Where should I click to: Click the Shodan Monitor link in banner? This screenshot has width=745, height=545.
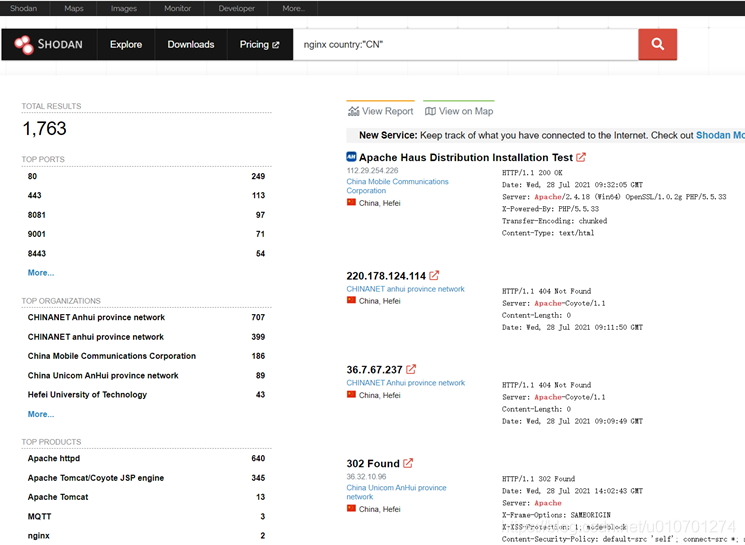pos(720,135)
